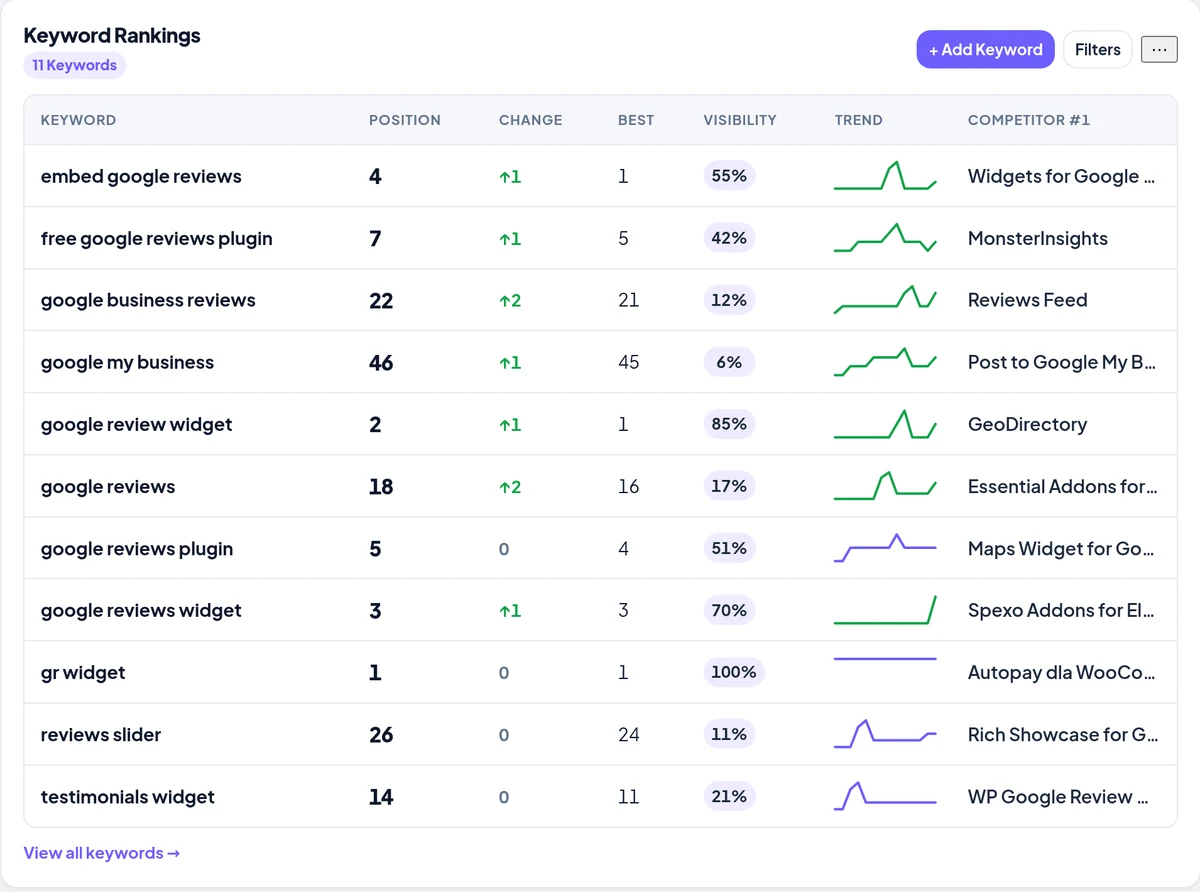Click the TREND column header
Image resolution: width=1200 pixels, height=892 pixels.
point(859,120)
